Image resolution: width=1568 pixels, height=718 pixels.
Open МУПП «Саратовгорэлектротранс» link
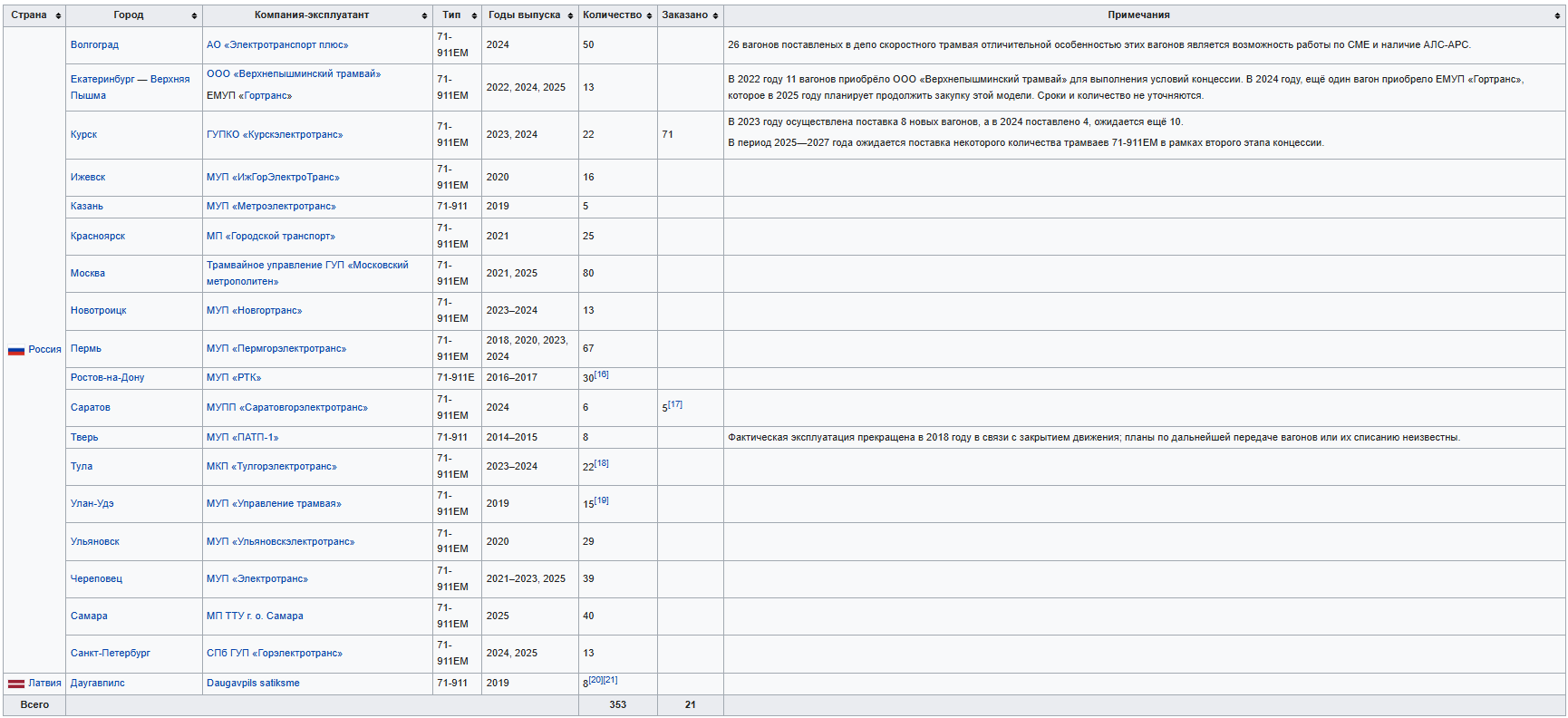[x=287, y=407]
